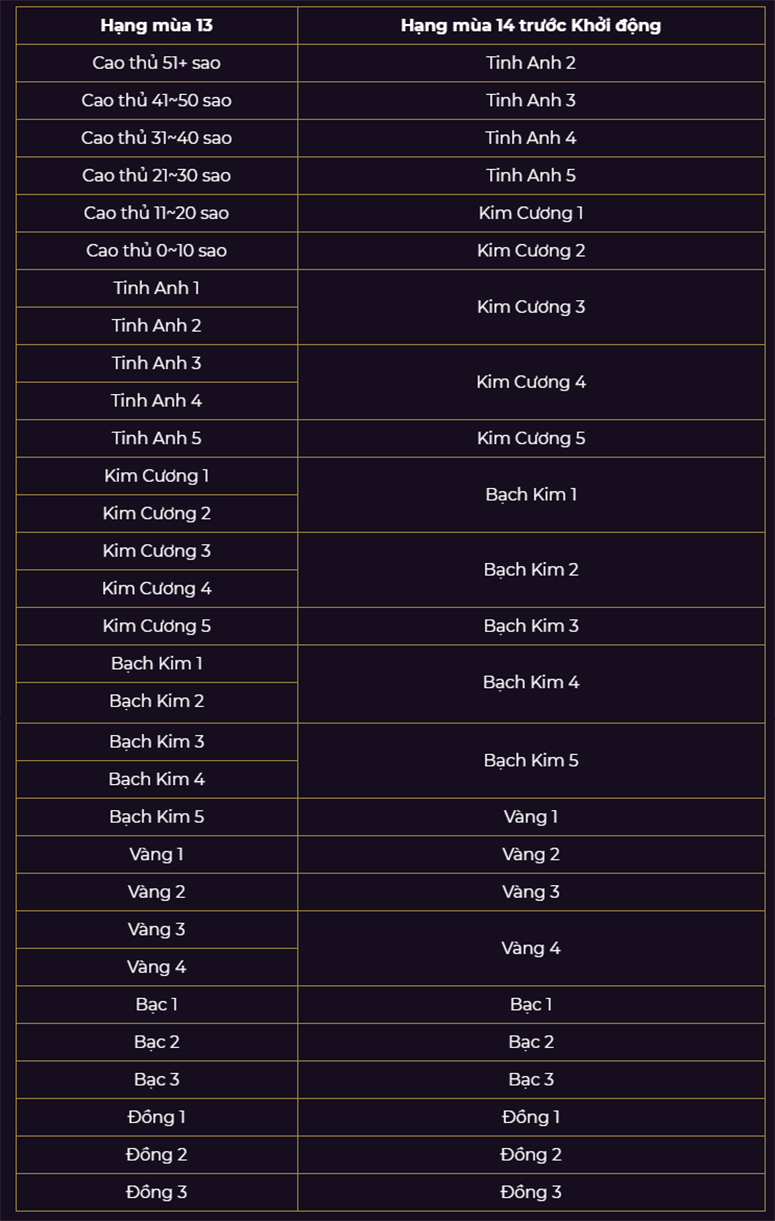Click 'Tinh Anh 2' in the right column
The image size is (775, 1221).
pos(531,63)
